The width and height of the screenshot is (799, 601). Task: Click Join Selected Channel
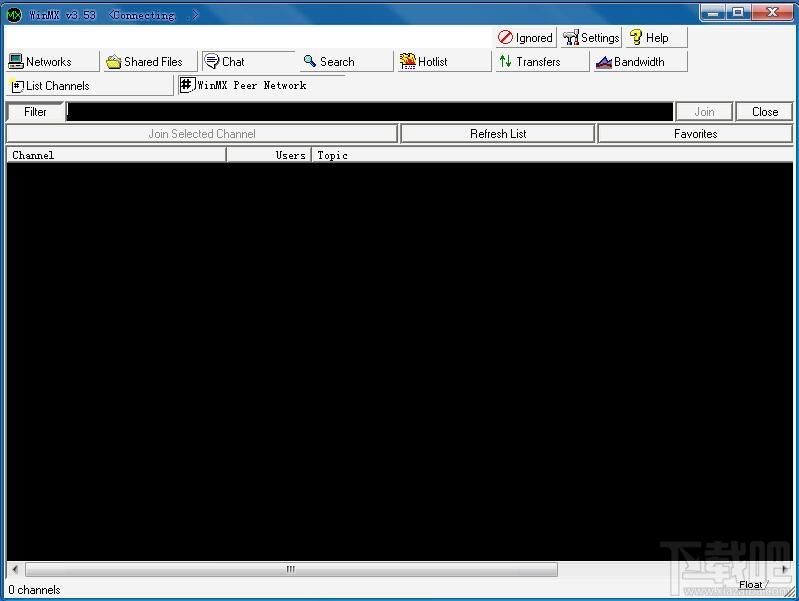point(202,134)
